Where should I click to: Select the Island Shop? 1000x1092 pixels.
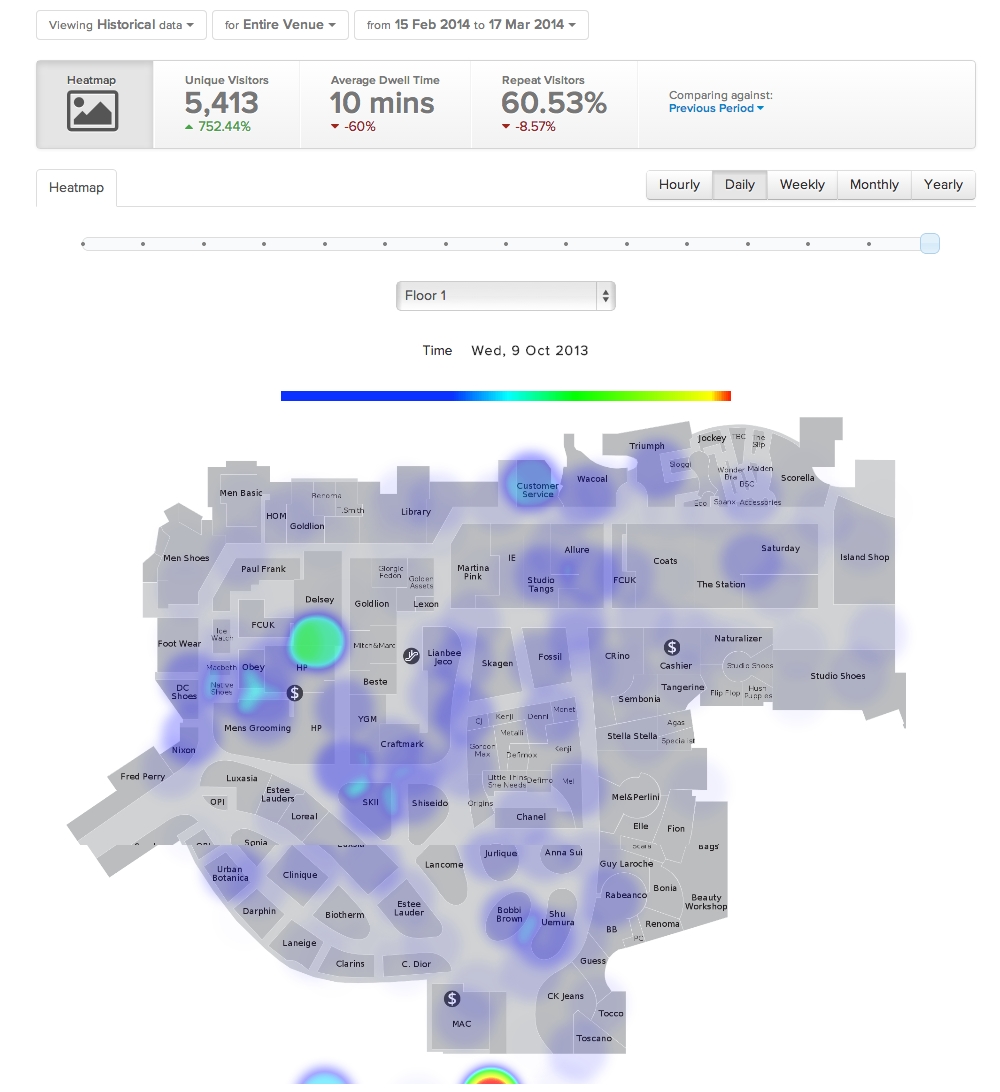coord(864,557)
